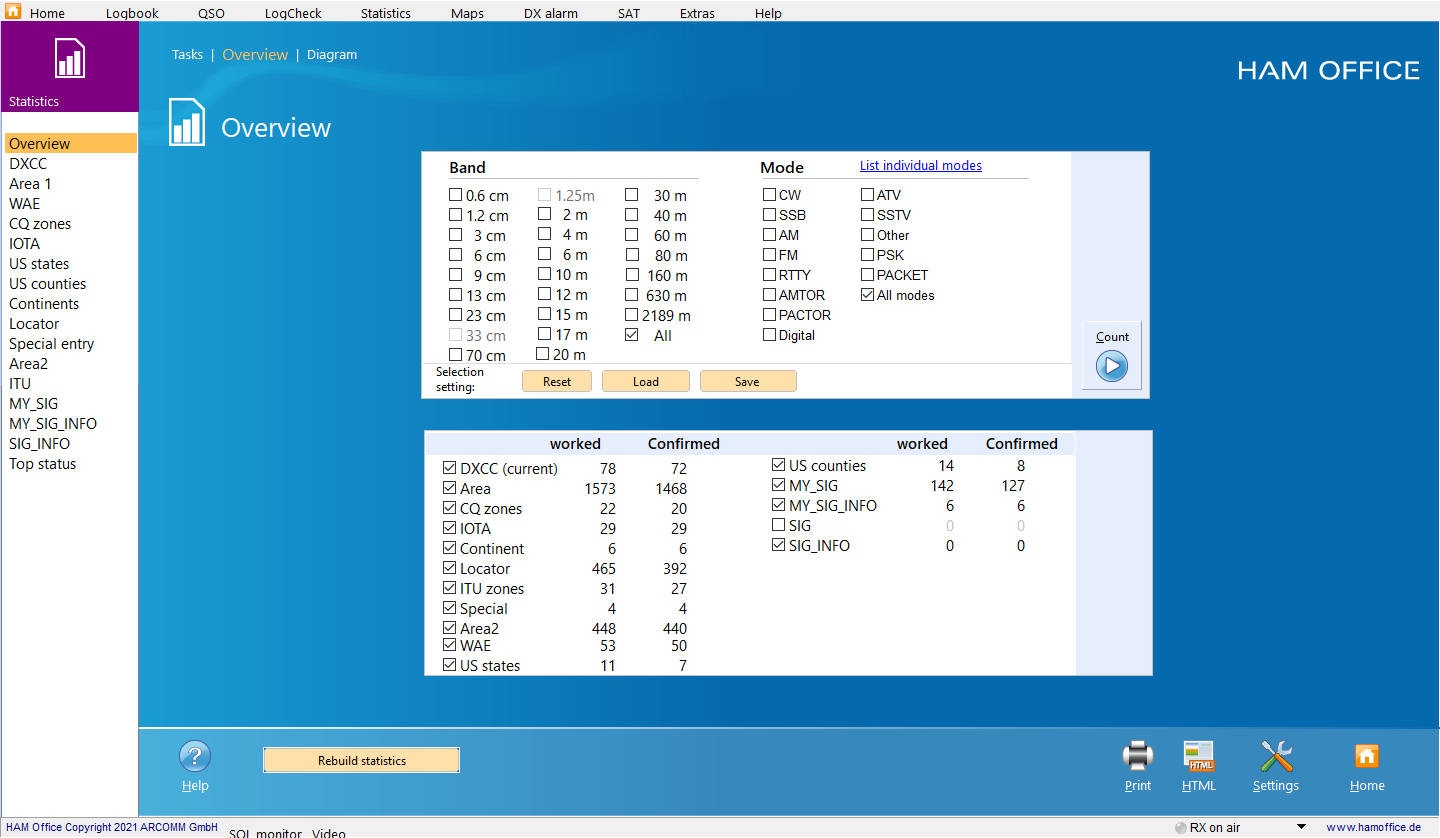This screenshot has width=1440, height=838.
Task: Click the Load selection button
Action: pos(646,381)
